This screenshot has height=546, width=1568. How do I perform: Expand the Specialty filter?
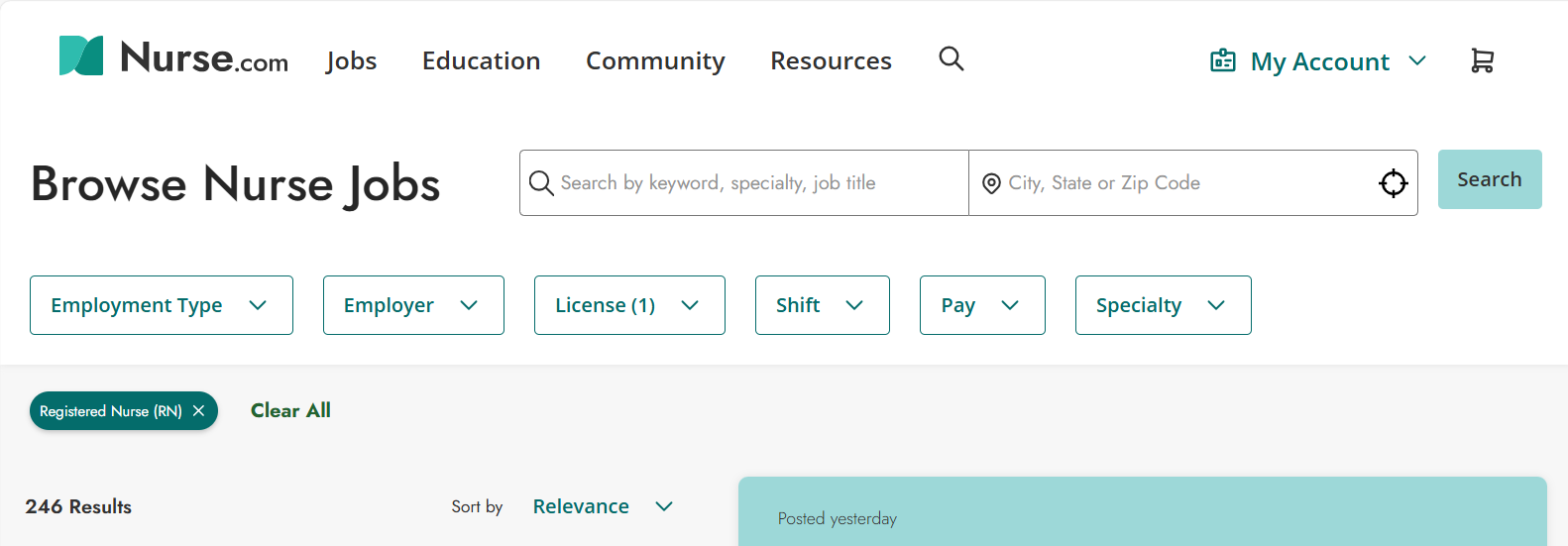point(1164,305)
